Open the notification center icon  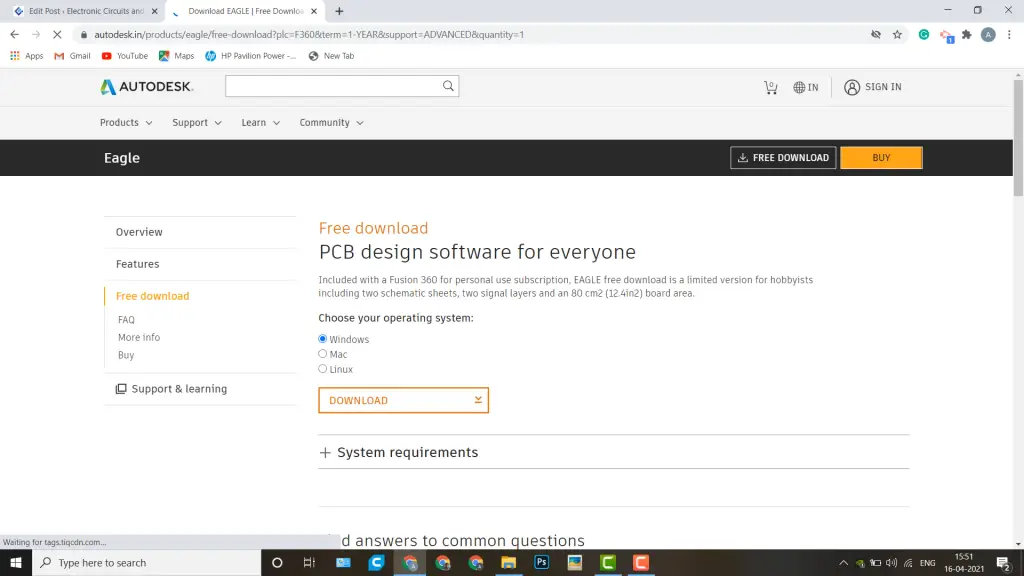click(1004, 562)
